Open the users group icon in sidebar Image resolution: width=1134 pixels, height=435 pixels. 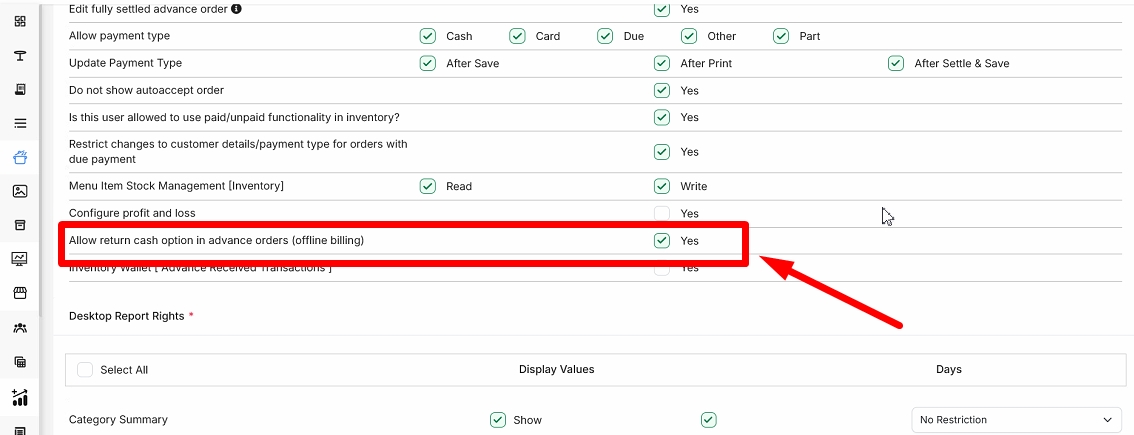click(20, 328)
